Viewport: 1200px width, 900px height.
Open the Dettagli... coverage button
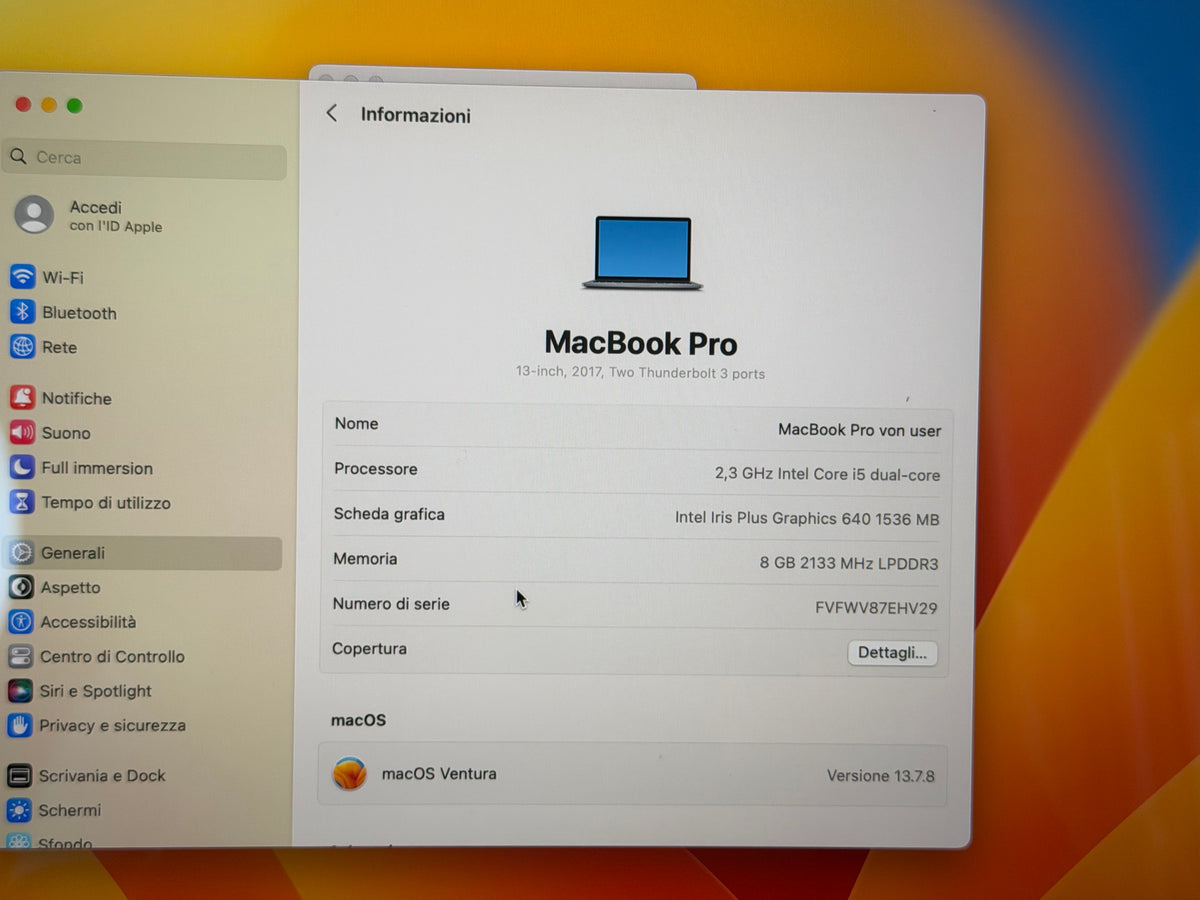pyautogui.click(x=892, y=653)
